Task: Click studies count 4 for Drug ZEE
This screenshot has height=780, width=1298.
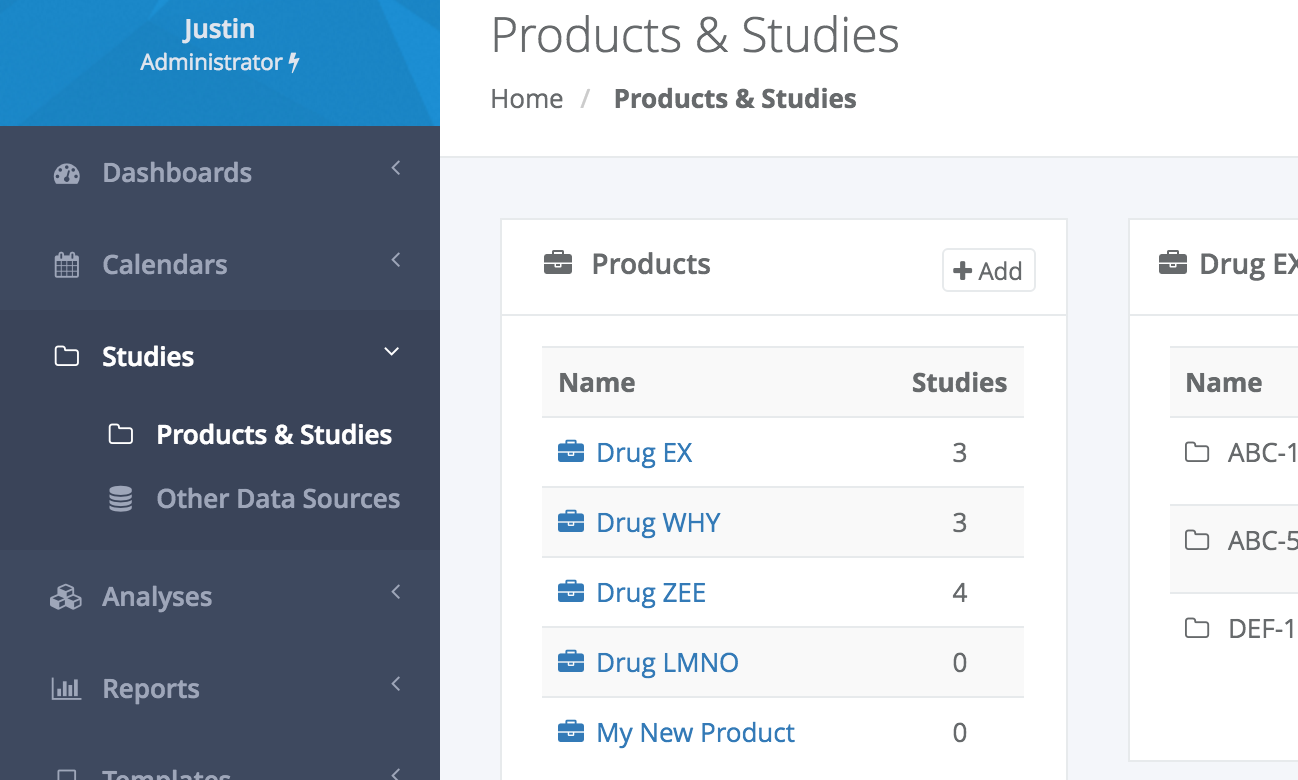Action: tap(959, 593)
